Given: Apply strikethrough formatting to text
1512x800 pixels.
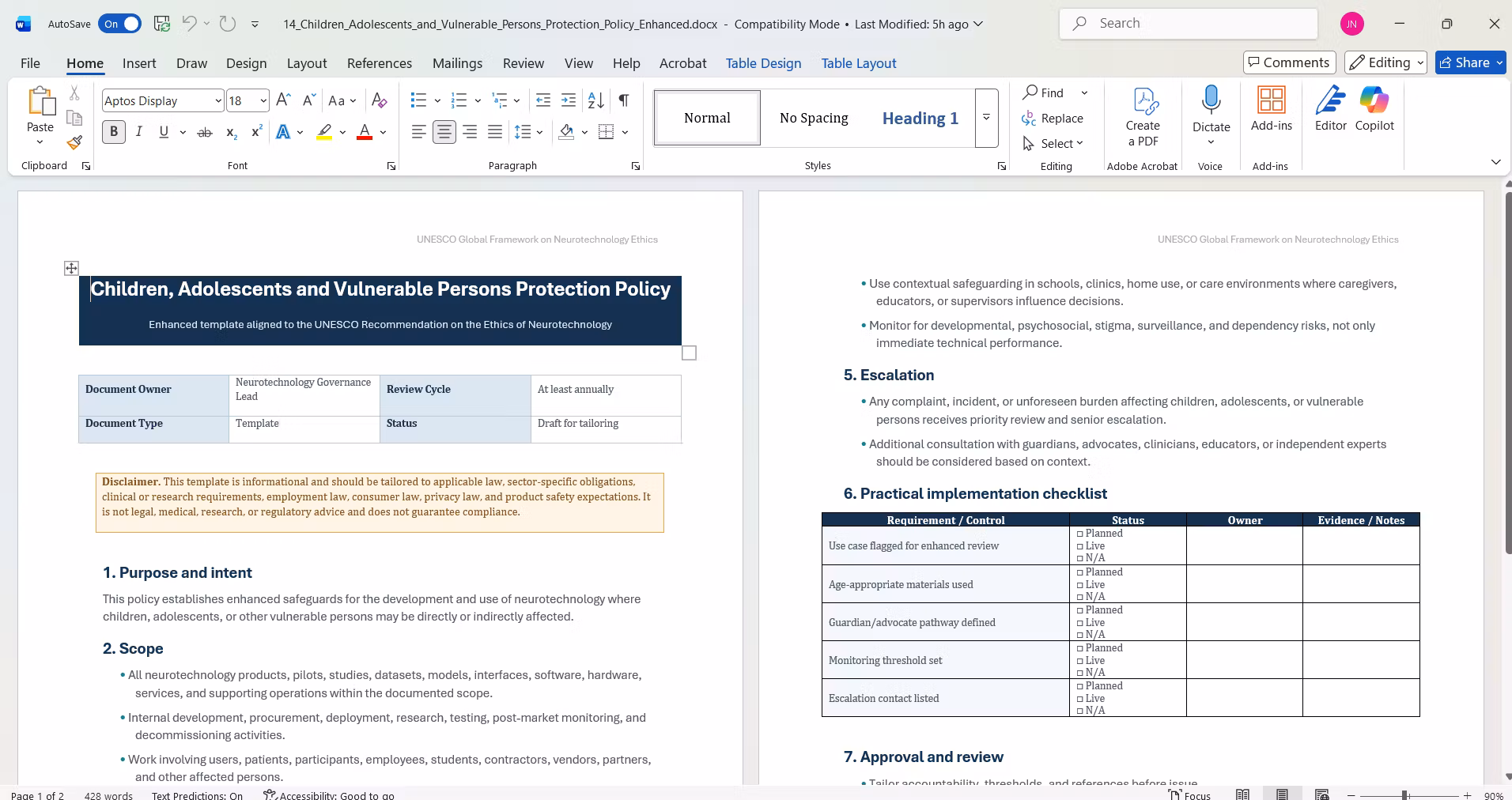Looking at the screenshot, I should (x=205, y=132).
